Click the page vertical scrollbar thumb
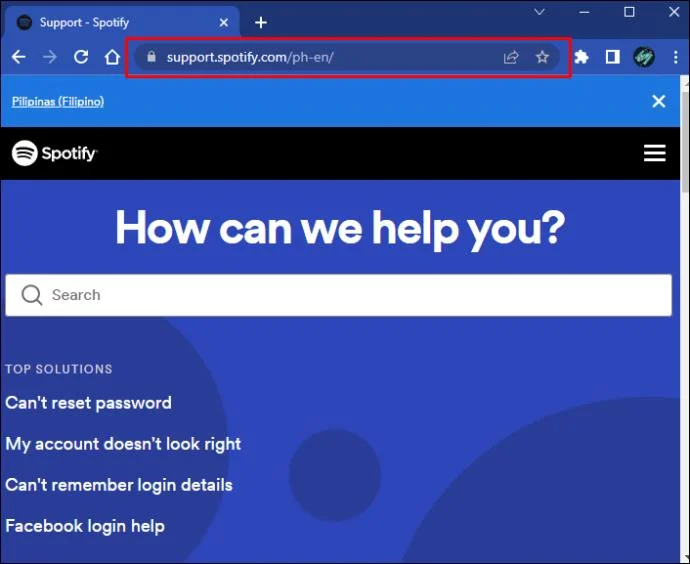This screenshot has height=564, width=690. coord(685,141)
